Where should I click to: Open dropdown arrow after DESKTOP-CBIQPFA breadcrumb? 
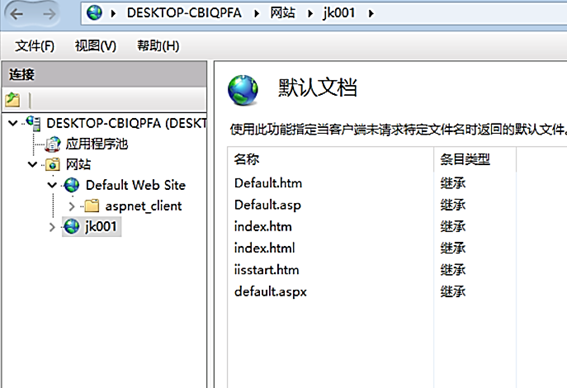pyautogui.click(x=256, y=14)
